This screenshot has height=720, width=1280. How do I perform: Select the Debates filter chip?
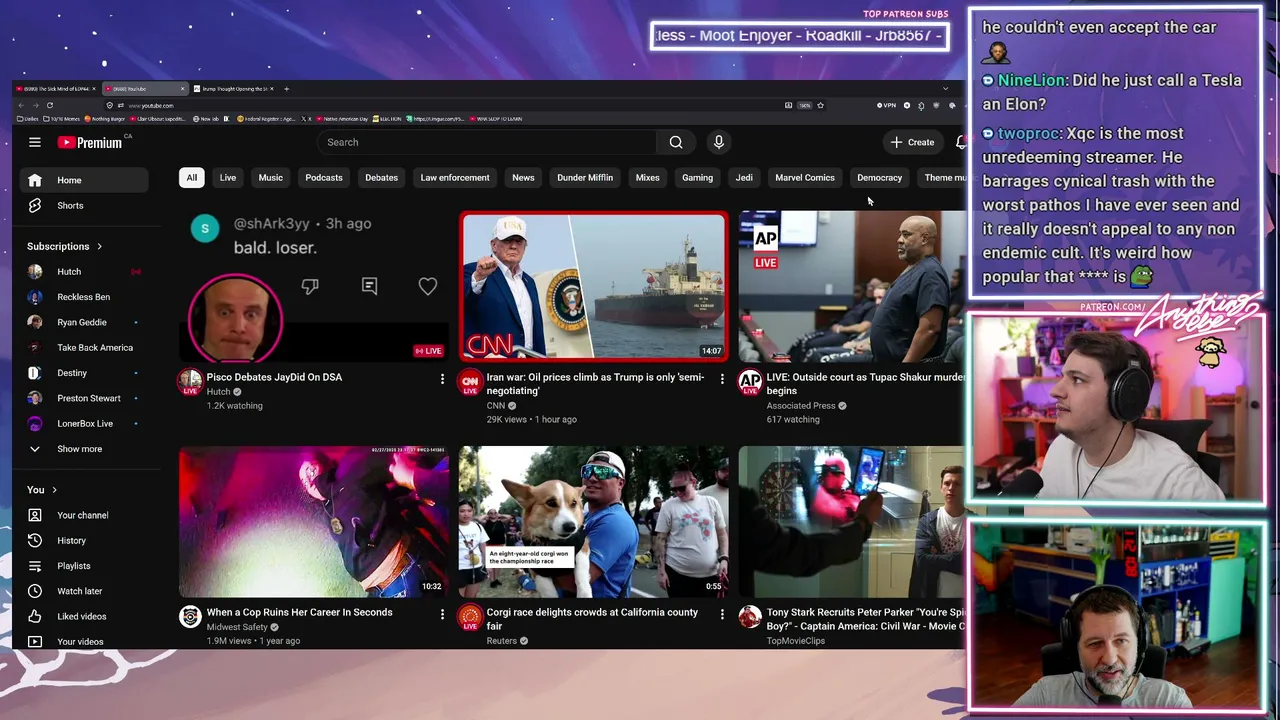pyautogui.click(x=381, y=178)
